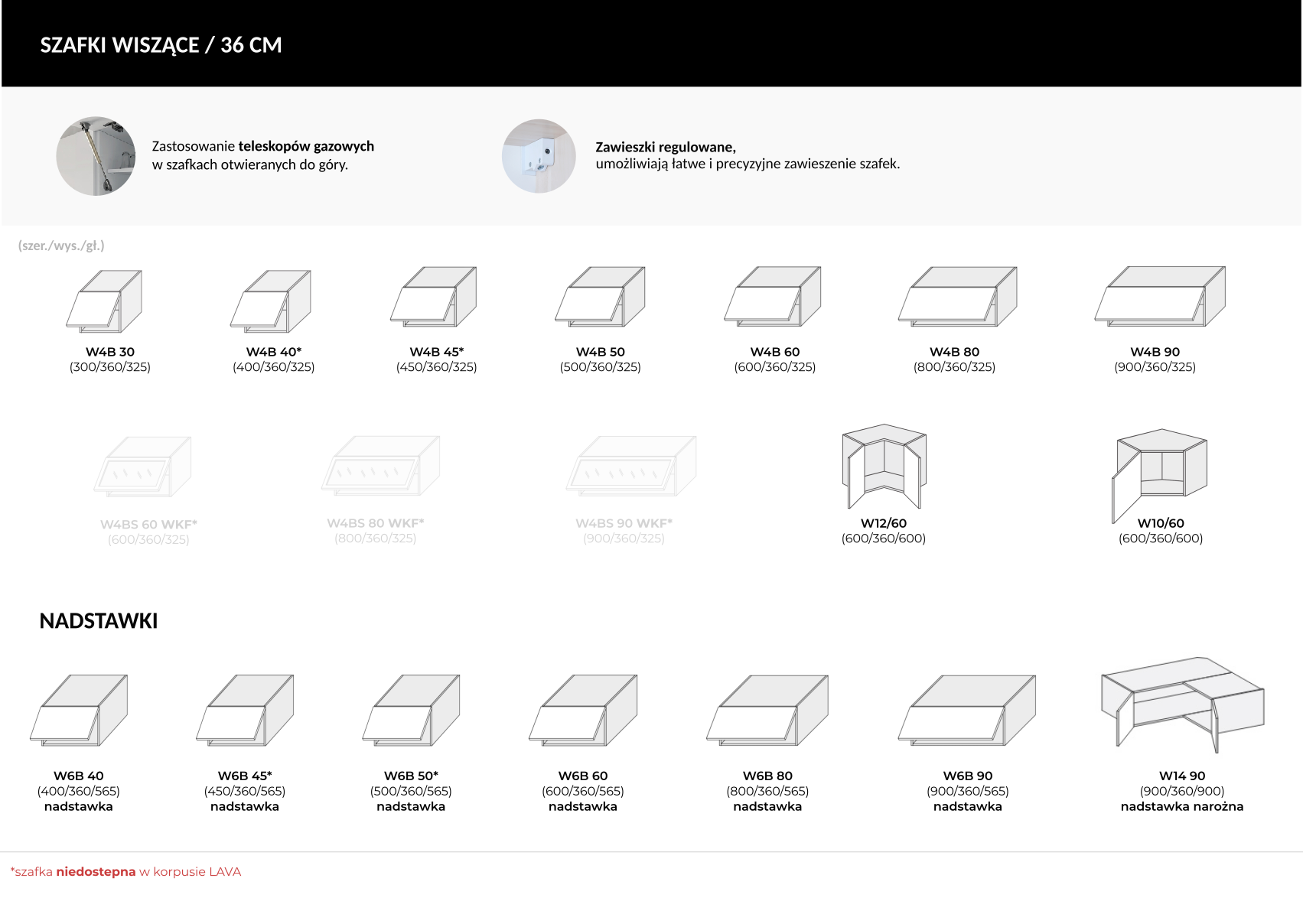
Task: Click the W10/60 corner cabinet illustration
Action: pos(1159,473)
